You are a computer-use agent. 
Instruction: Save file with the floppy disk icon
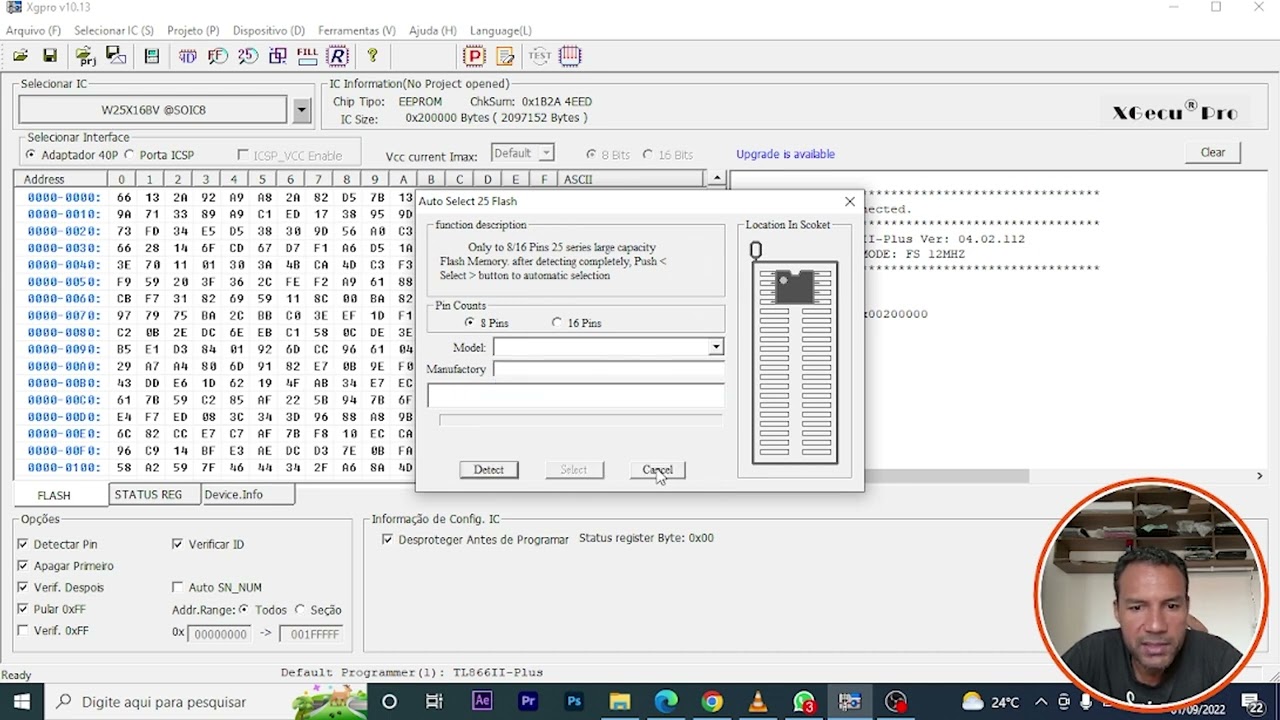coord(49,56)
